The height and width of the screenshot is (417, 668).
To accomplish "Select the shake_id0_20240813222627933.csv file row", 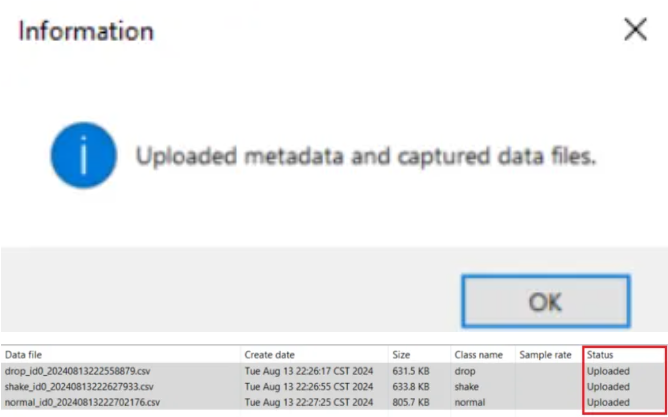I will [x=333, y=387].
